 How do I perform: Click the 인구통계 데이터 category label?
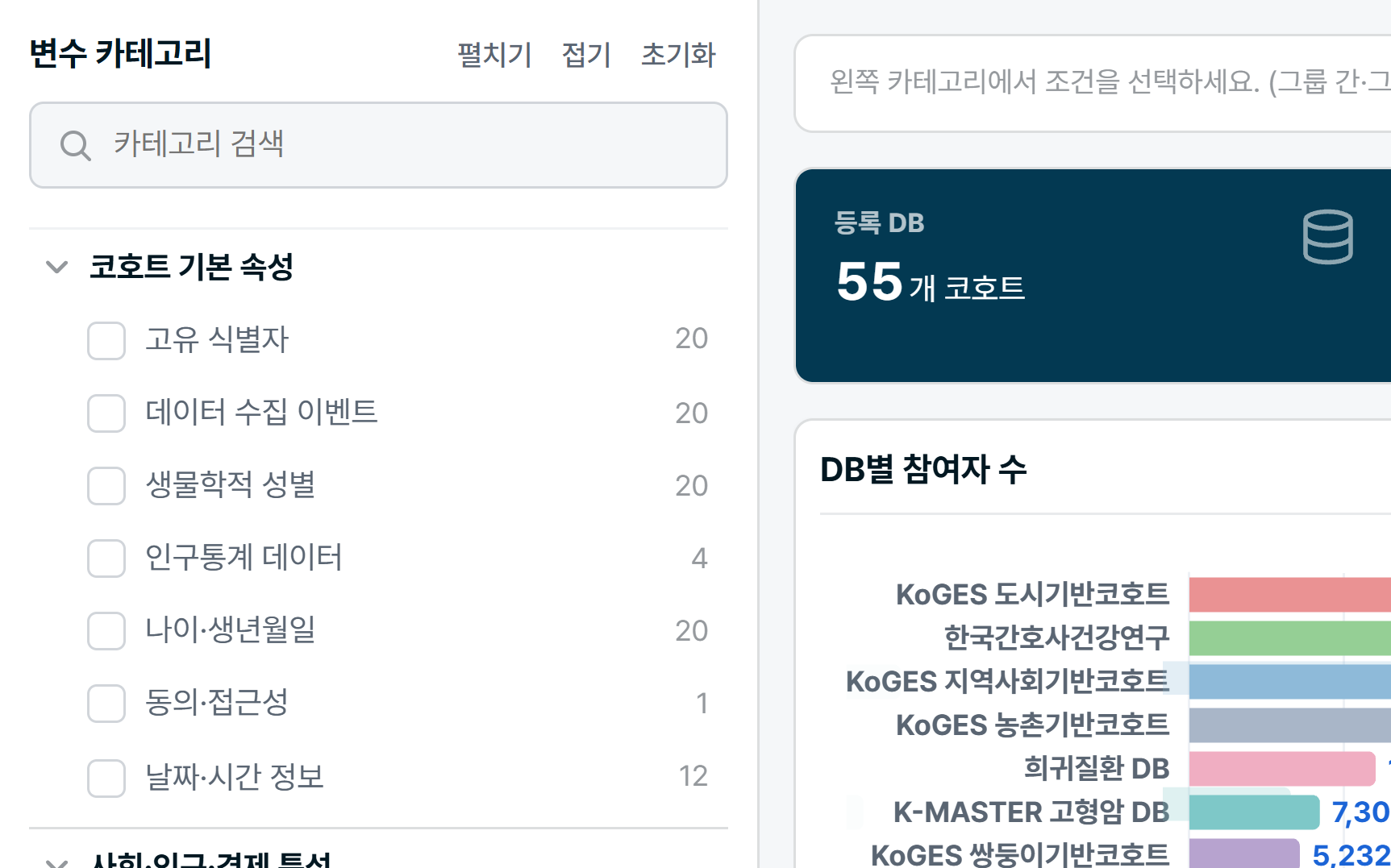click(244, 557)
